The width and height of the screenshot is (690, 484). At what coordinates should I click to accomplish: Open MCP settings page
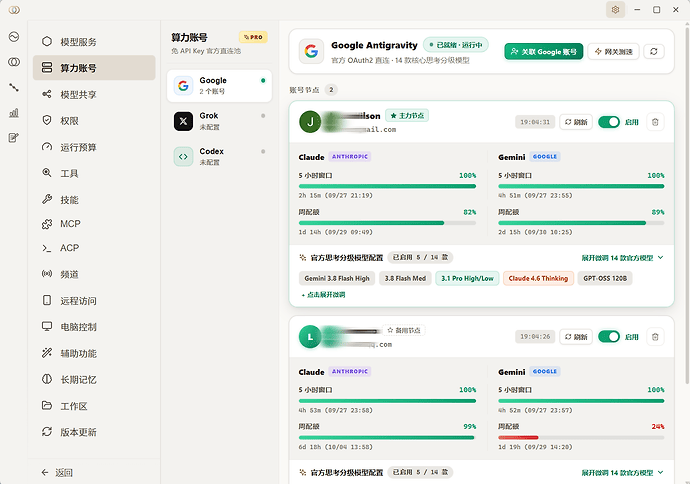coord(94,224)
